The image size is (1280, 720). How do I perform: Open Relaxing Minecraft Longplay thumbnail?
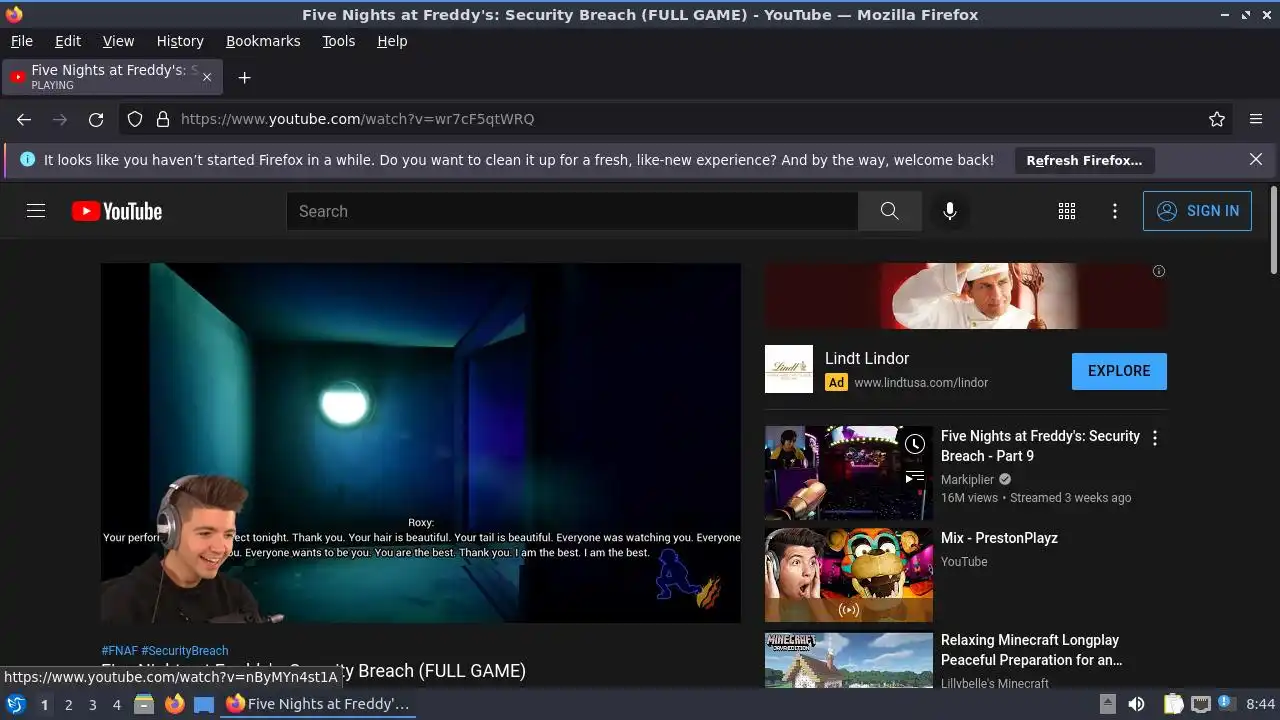(849, 660)
